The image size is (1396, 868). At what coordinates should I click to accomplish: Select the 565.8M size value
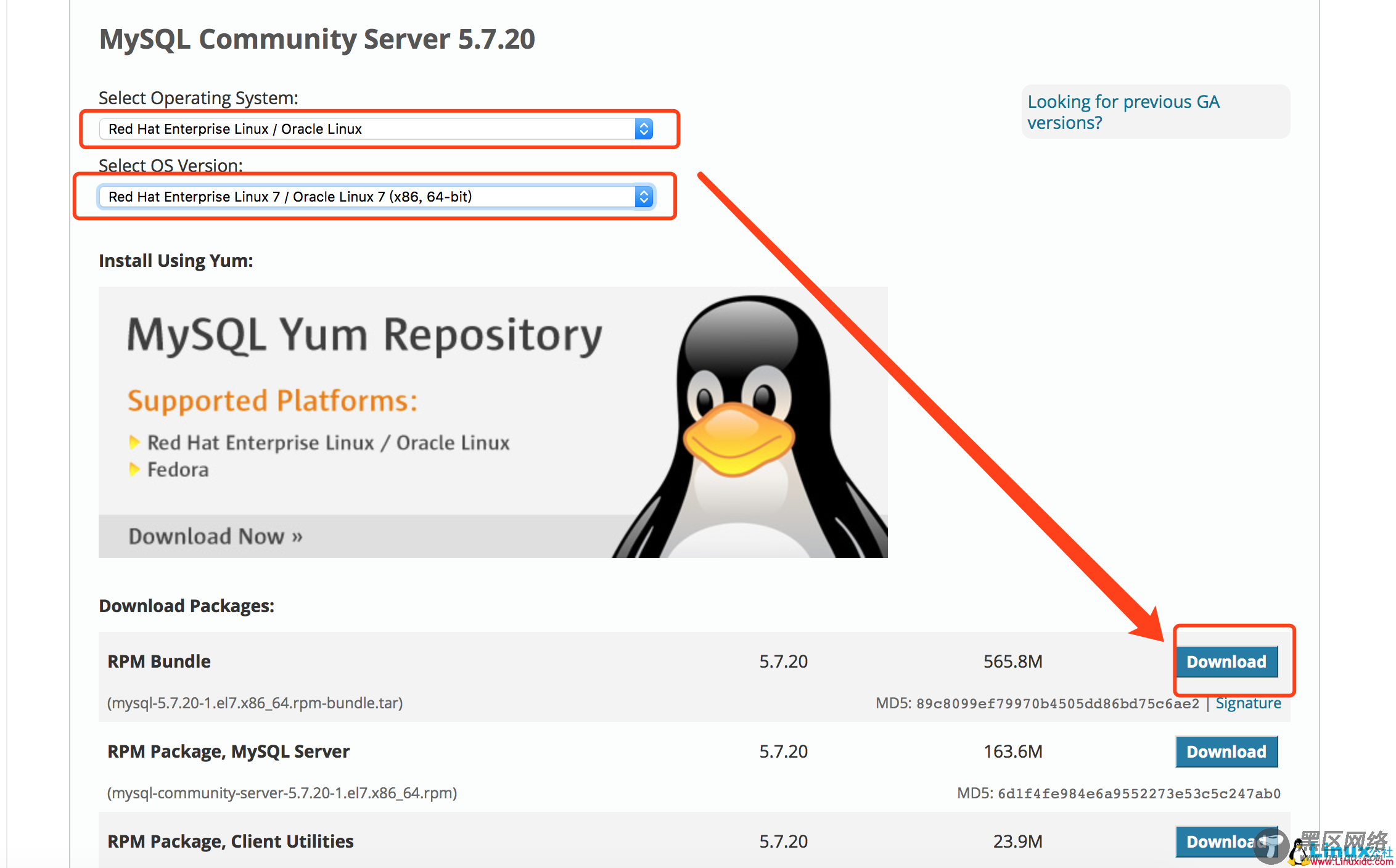pos(1012,661)
